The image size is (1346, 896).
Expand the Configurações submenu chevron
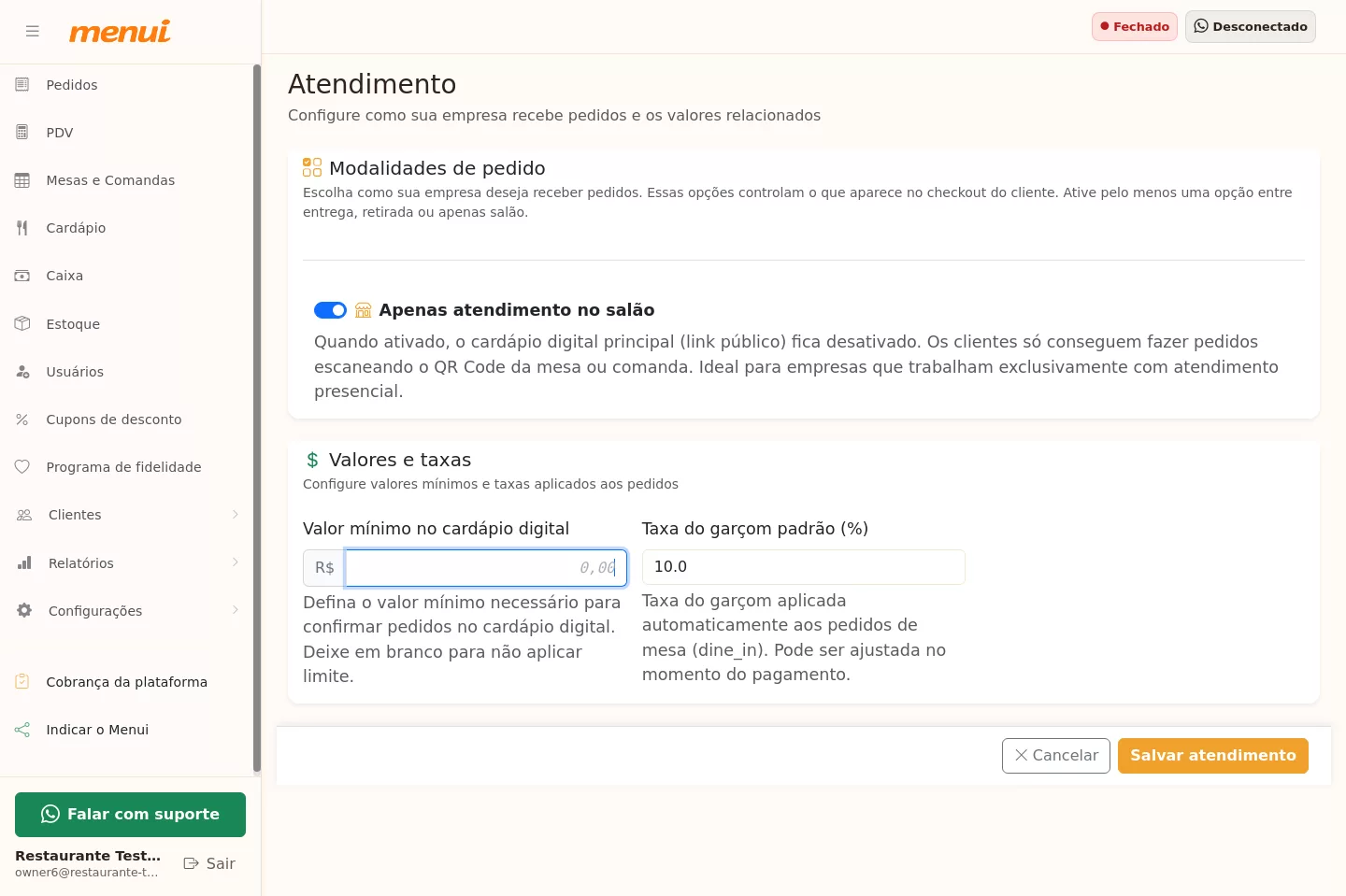[236, 610]
